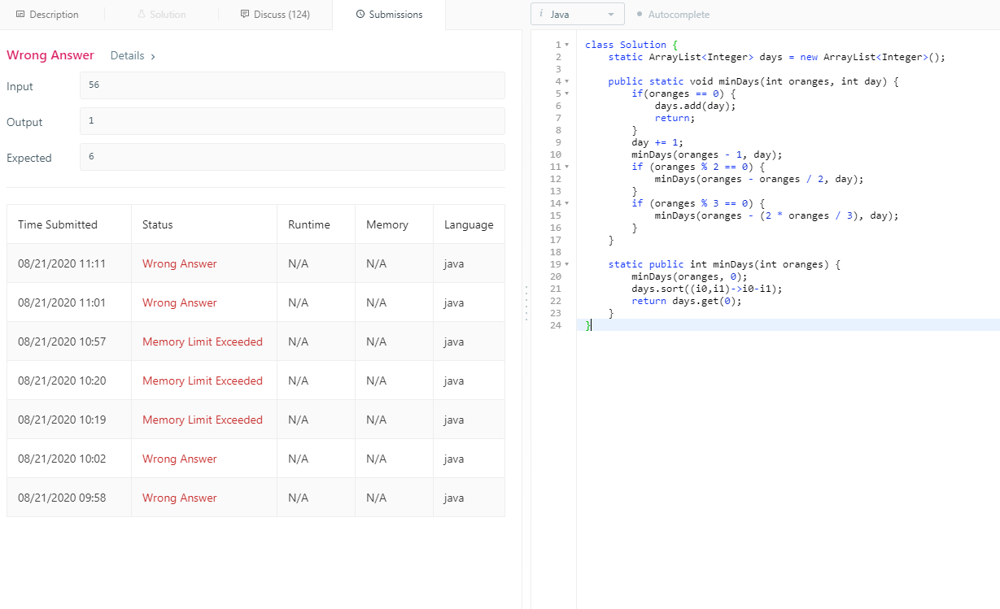Image resolution: width=1000 pixels, height=609 pixels.
Task: Select the Submissions tab
Action: point(389,14)
